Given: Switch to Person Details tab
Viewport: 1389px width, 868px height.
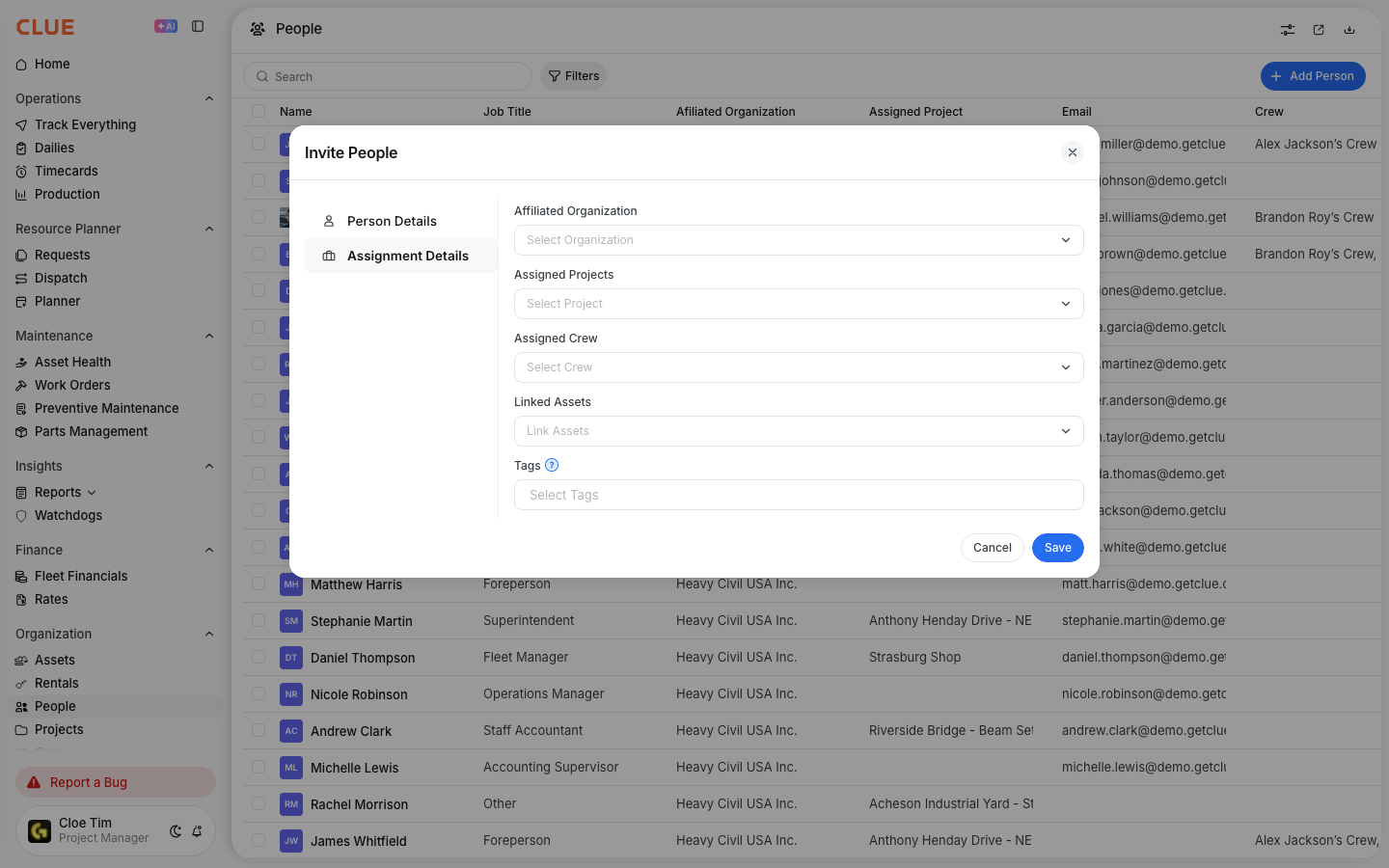Looking at the screenshot, I should [401, 221].
